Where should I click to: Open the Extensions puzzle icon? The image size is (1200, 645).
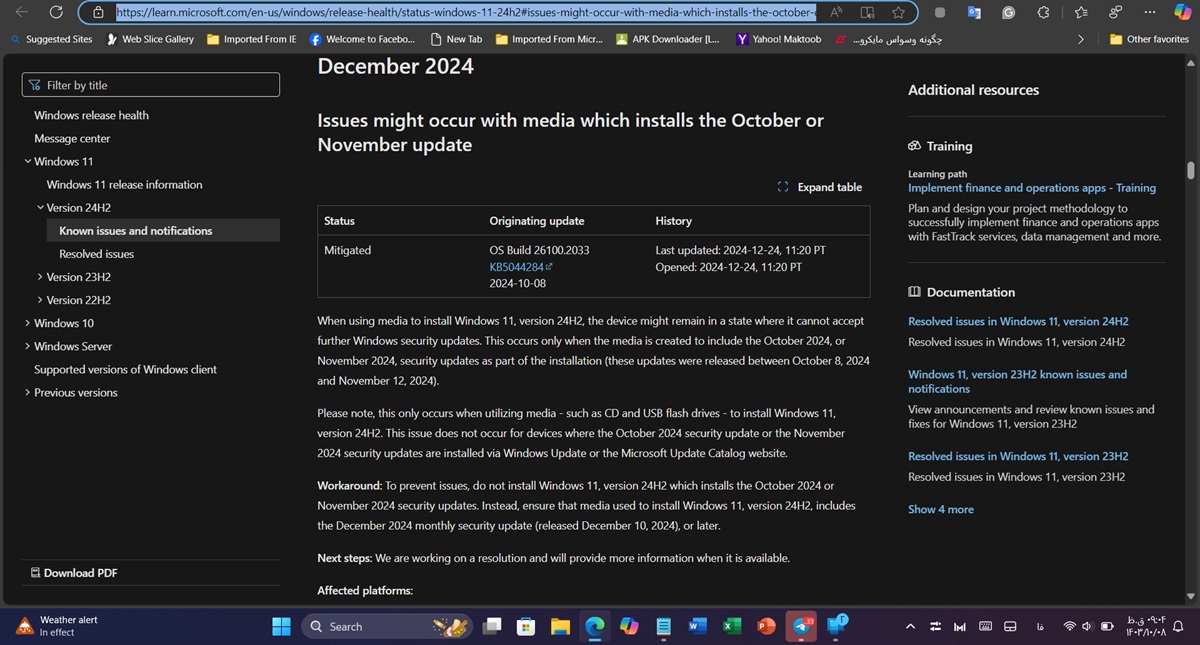click(1043, 12)
